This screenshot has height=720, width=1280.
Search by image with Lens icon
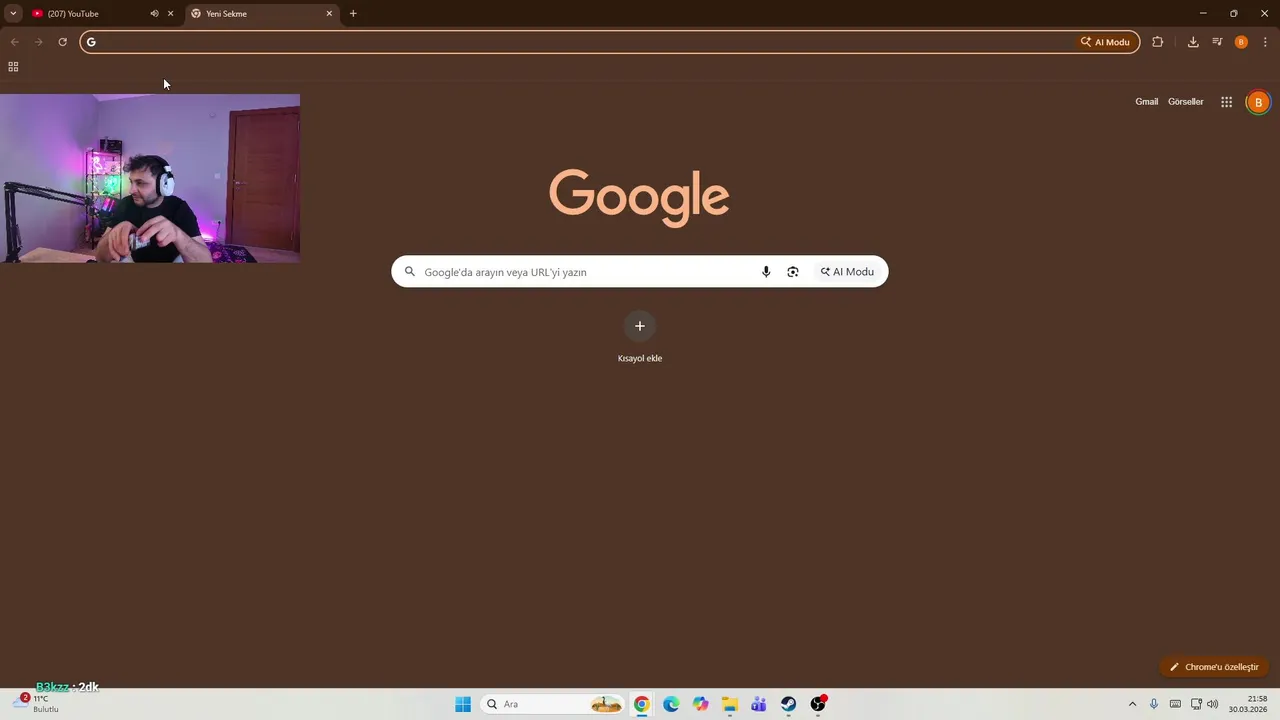[793, 272]
